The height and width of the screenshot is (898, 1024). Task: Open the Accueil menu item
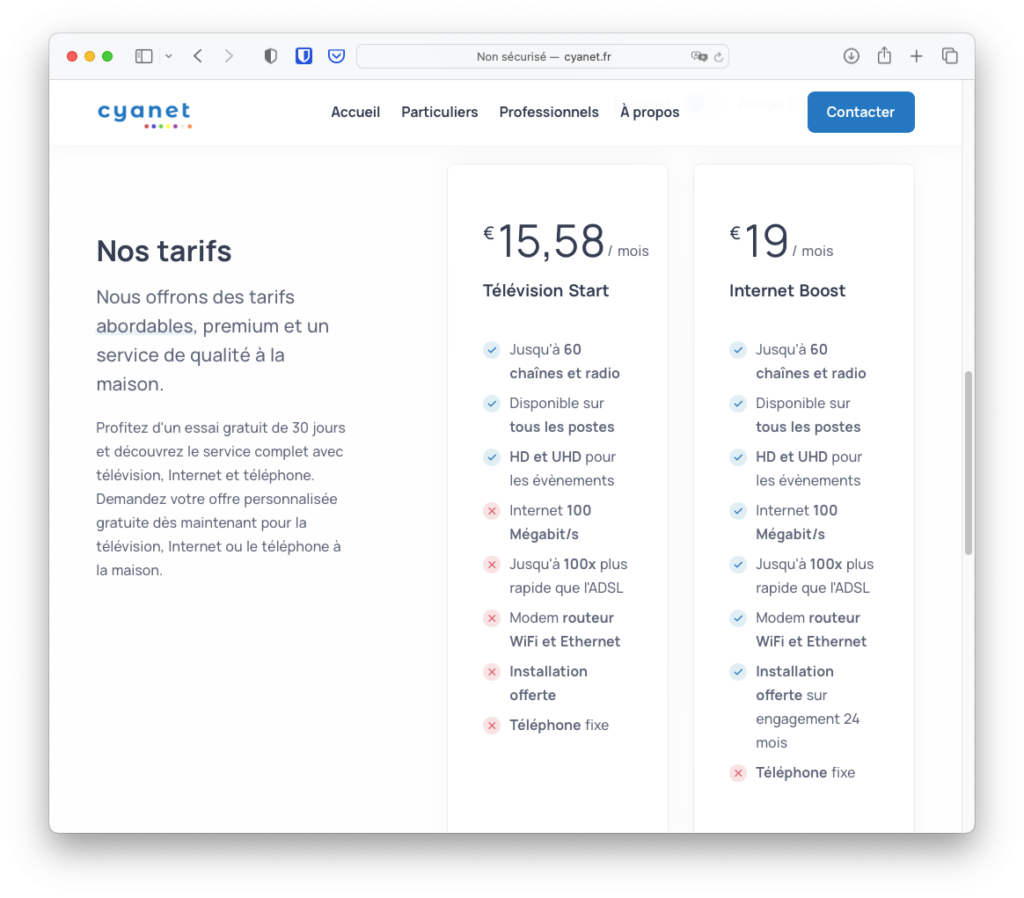point(355,112)
